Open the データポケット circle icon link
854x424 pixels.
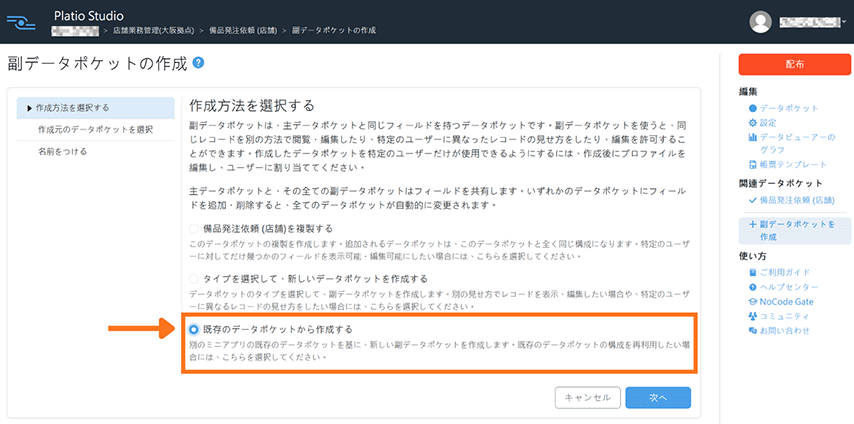tap(753, 108)
